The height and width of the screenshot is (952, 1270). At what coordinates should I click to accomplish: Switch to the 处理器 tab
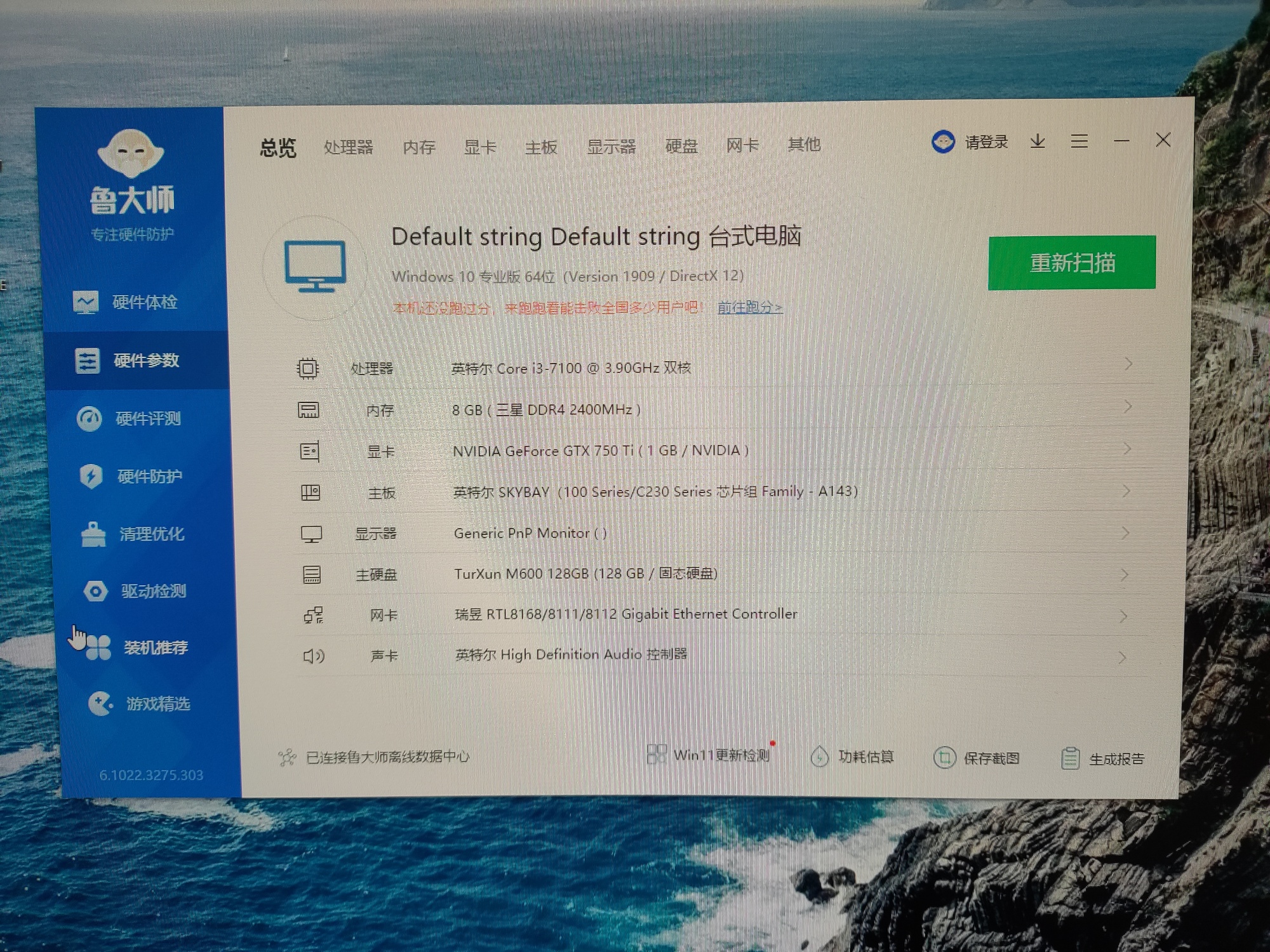349,147
